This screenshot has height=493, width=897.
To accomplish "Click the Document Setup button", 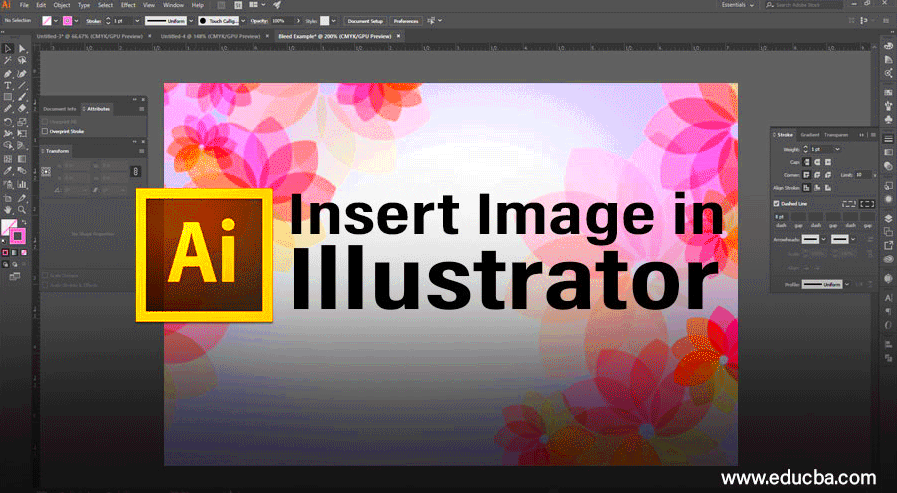I will click(x=365, y=21).
